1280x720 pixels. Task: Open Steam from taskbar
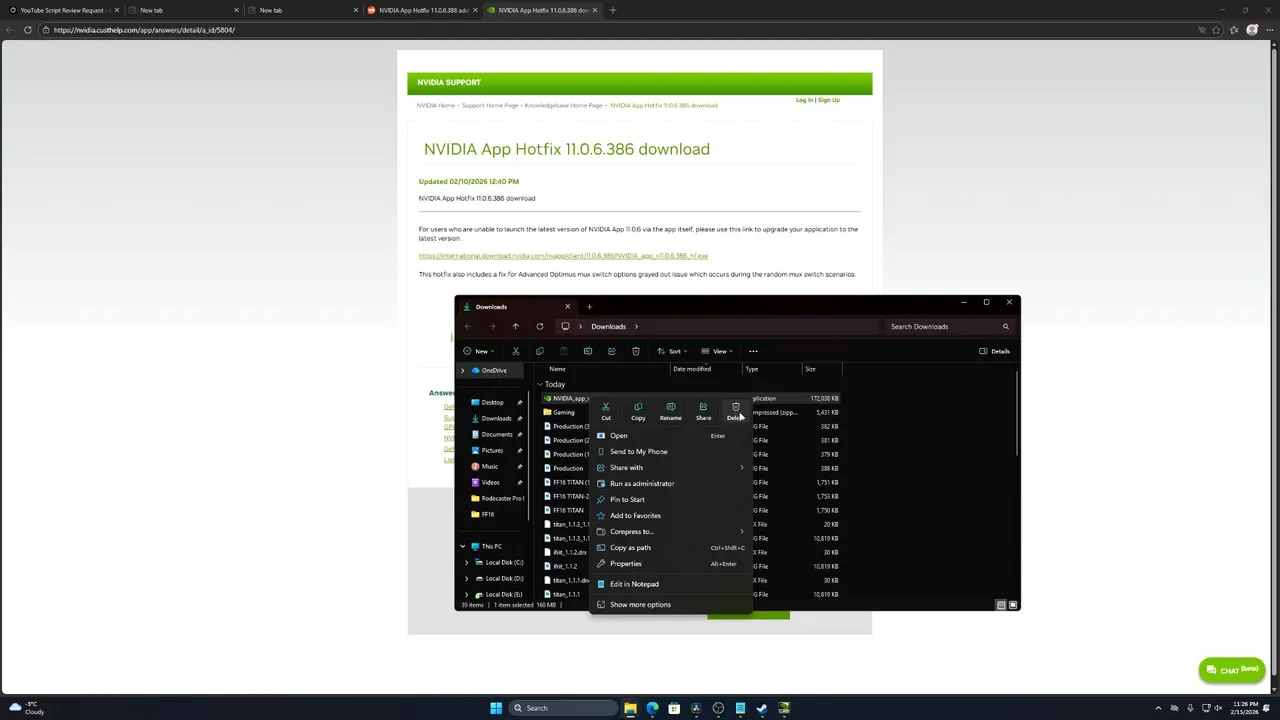[x=762, y=708]
